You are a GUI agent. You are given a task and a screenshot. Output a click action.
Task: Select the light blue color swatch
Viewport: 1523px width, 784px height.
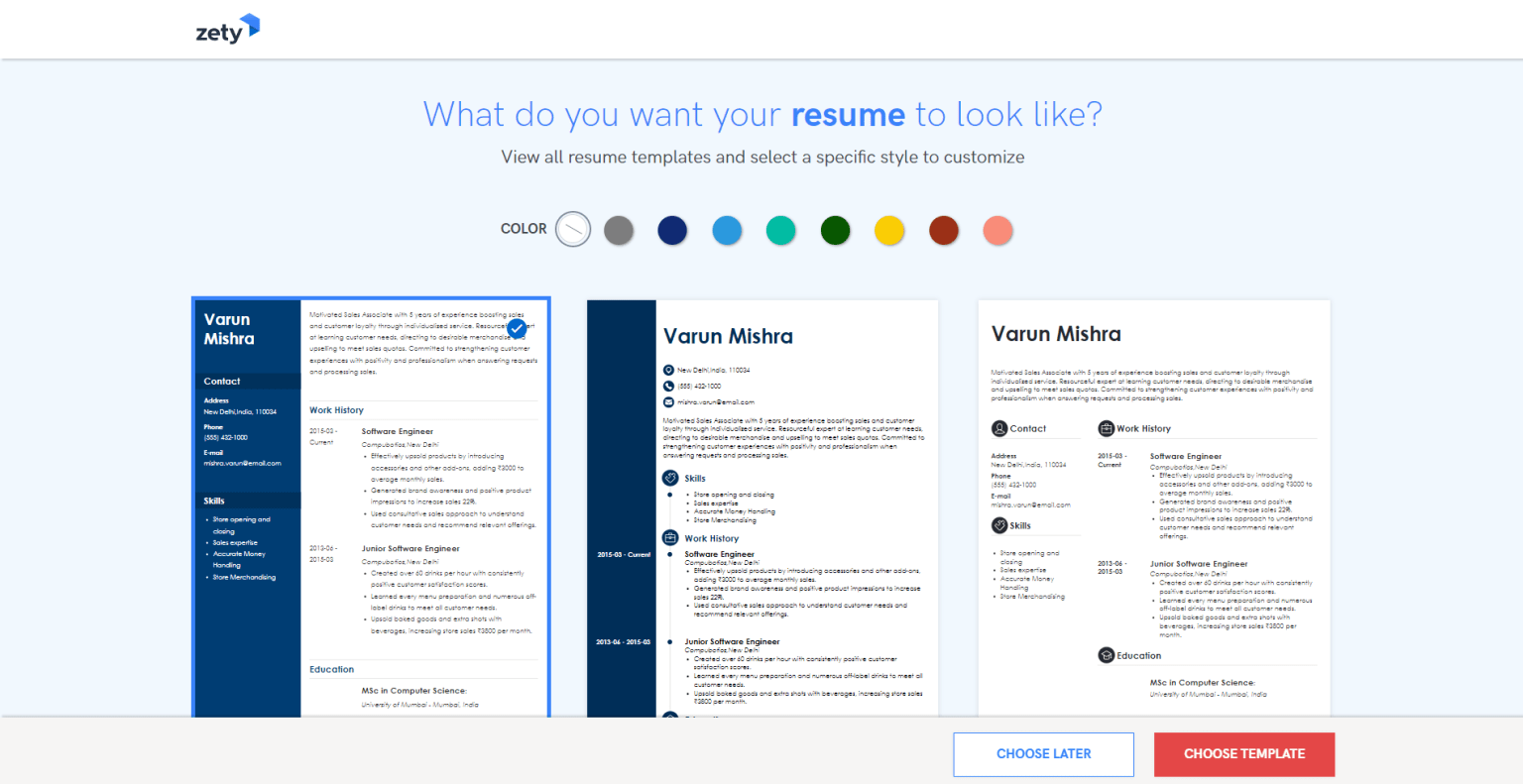click(727, 230)
